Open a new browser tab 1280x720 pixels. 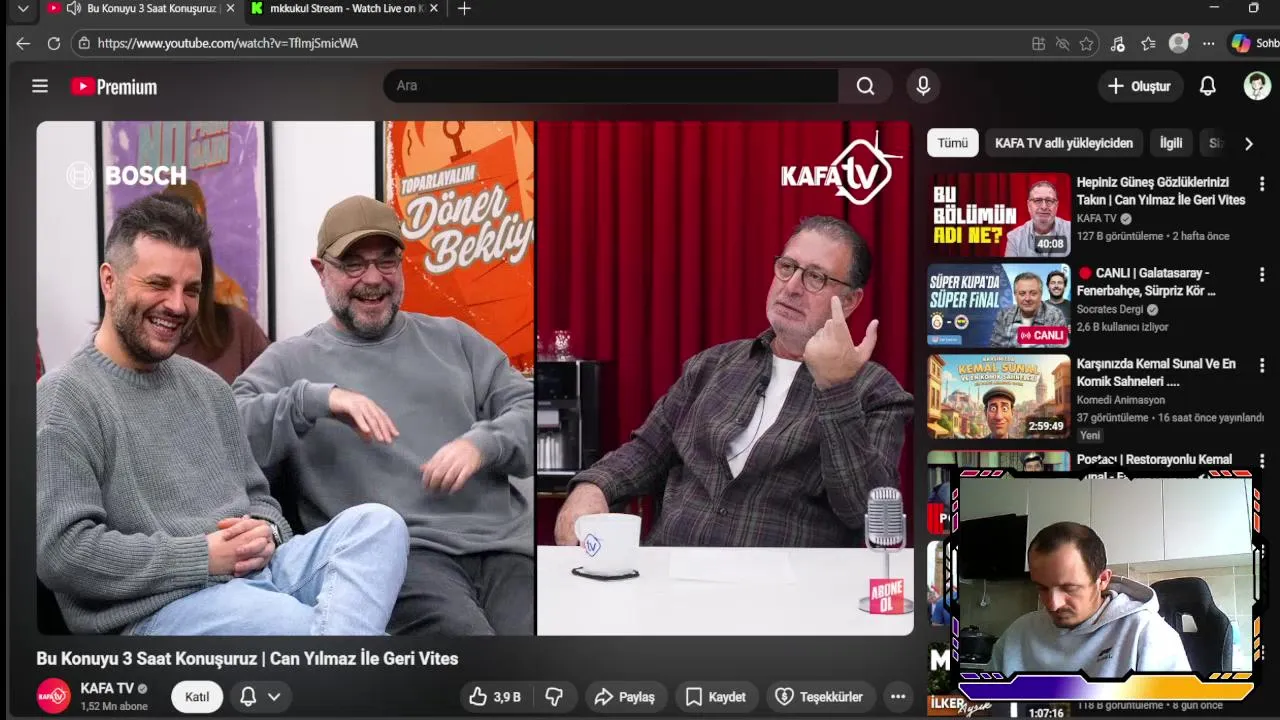point(464,9)
